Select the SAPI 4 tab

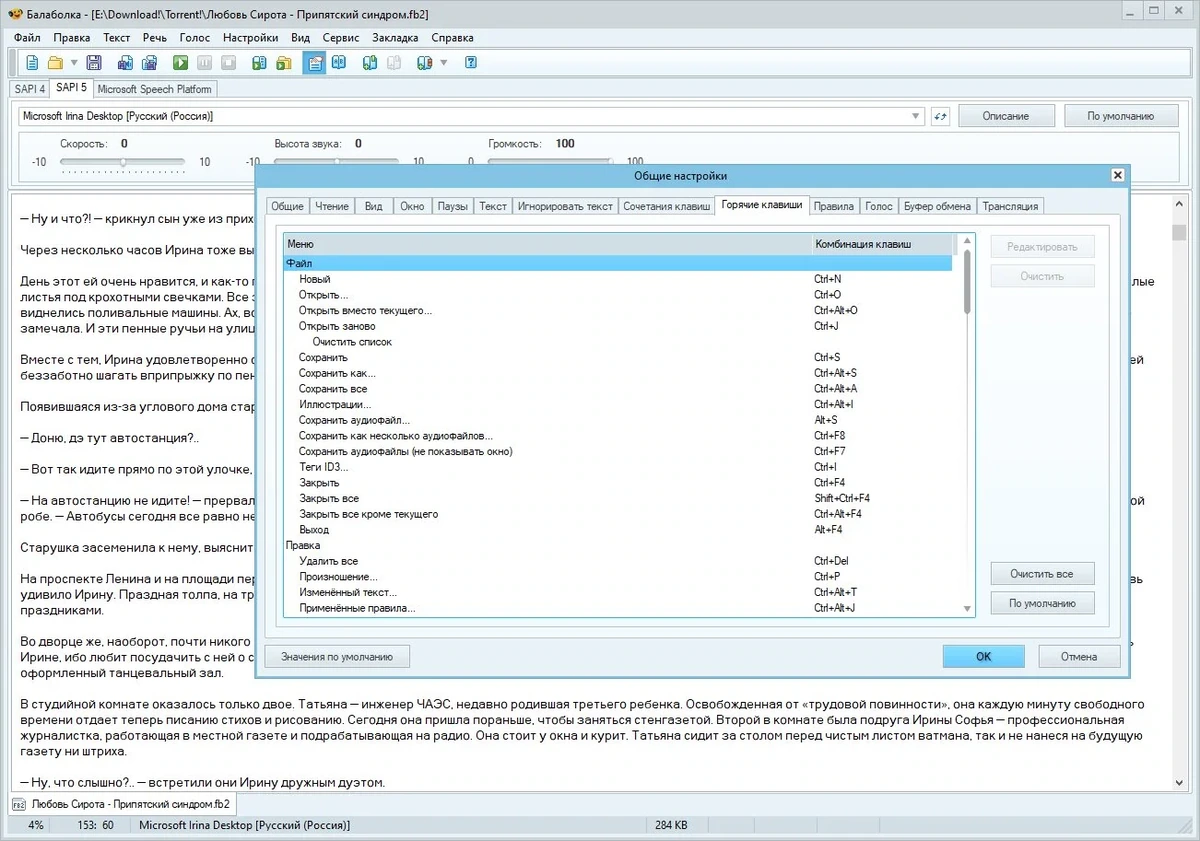click(30, 89)
